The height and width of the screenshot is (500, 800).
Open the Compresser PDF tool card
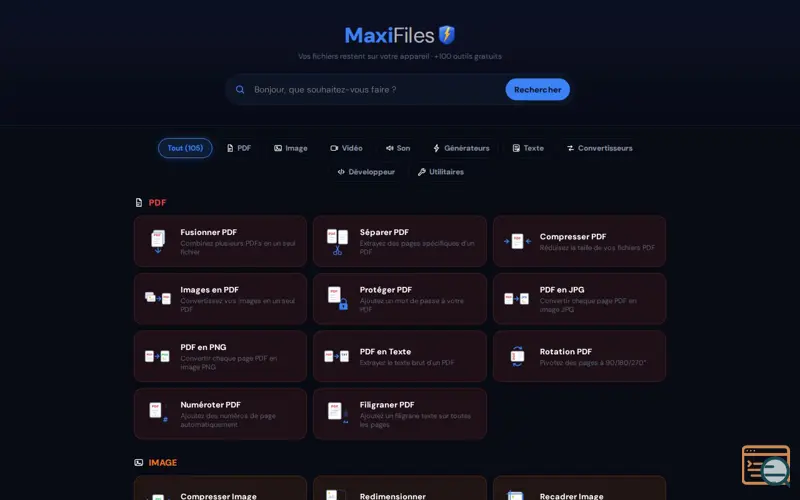(580, 241)
